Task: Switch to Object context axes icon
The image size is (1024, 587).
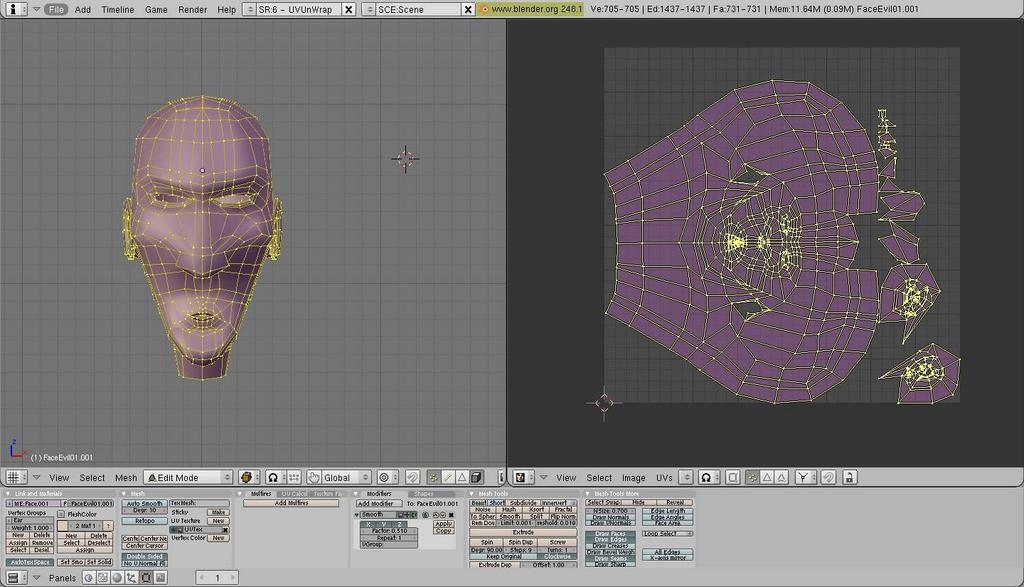Action: coord(132,577)
